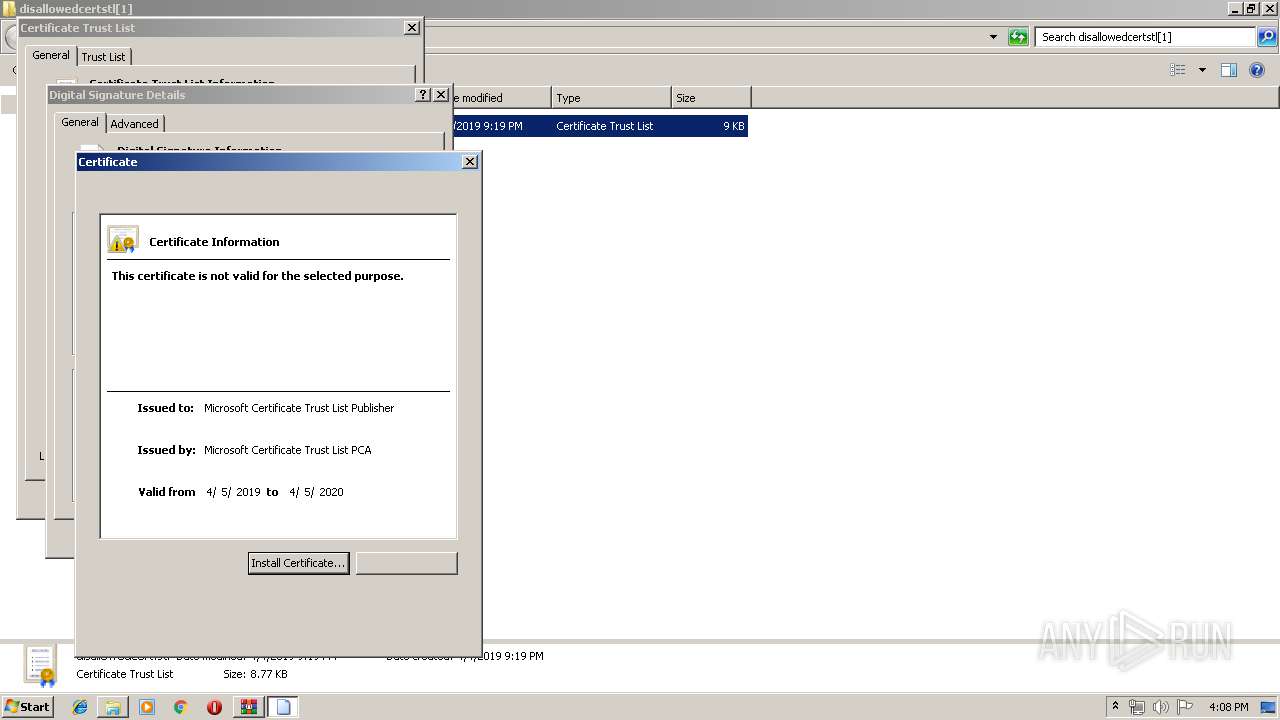Screen dimensions: 1280x720
Task: Show hidden tray icons arrow
Action: coord(1116,707)
